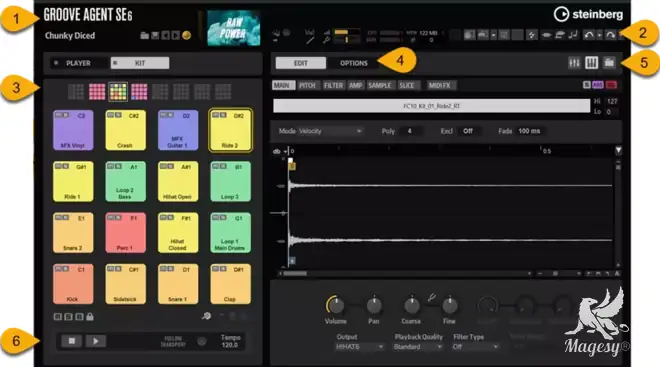Show the mixer view icon
This screenshot has height=367, width=660.
[x=574, y=63]
